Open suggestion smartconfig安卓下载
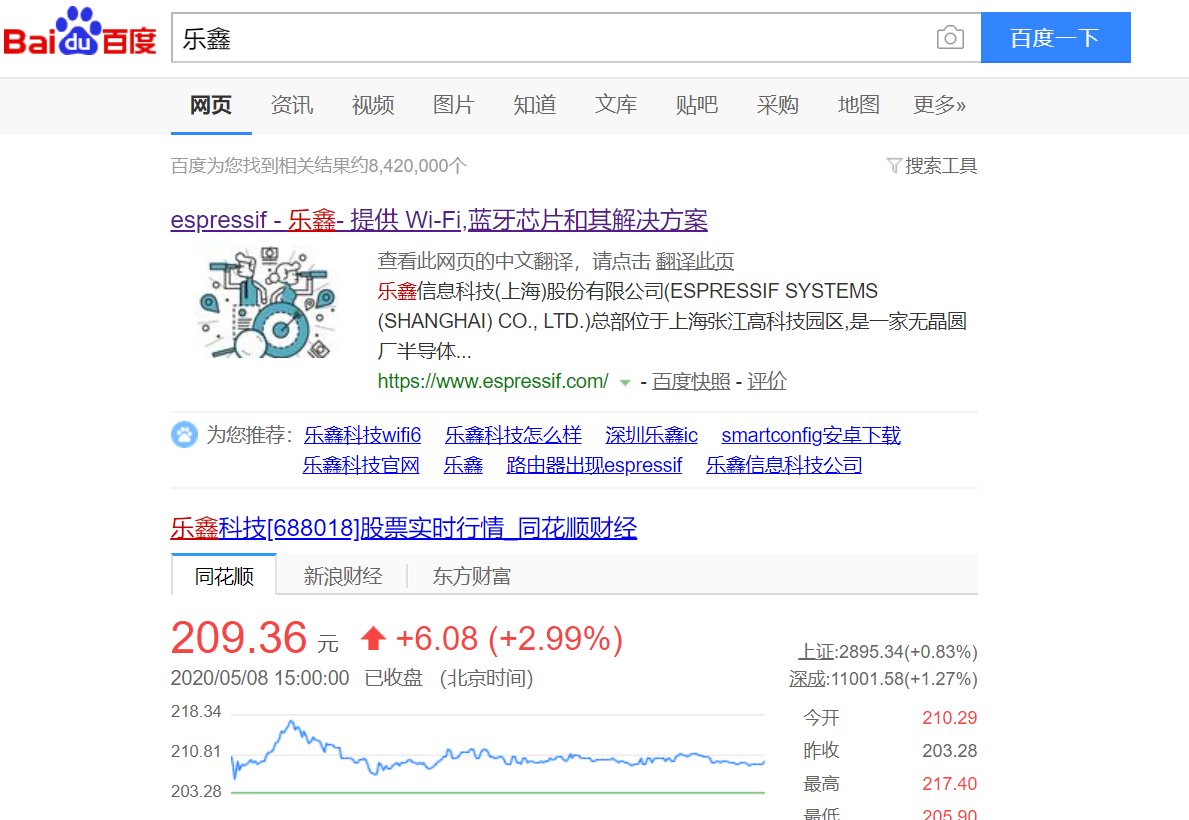1189x820 pixels. click(811, 435)
